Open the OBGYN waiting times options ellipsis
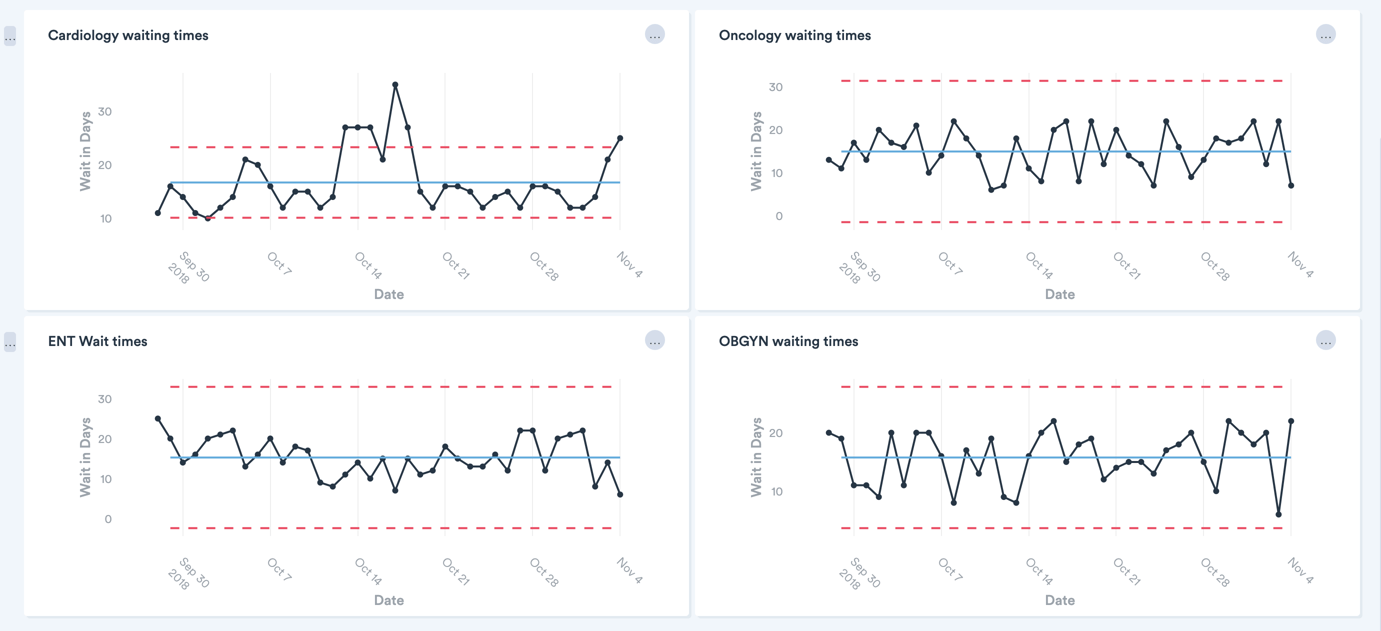The height and width of the screenshot is (631, 1381). [x=1326, y=340]
